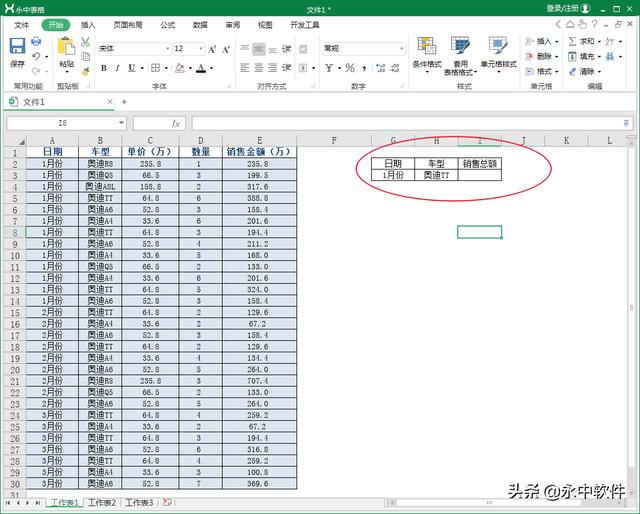This screenshot has width=640, height=514.
Task: Expand the 删除 cells dropdown arrow
Action: (x=557, y=56)
